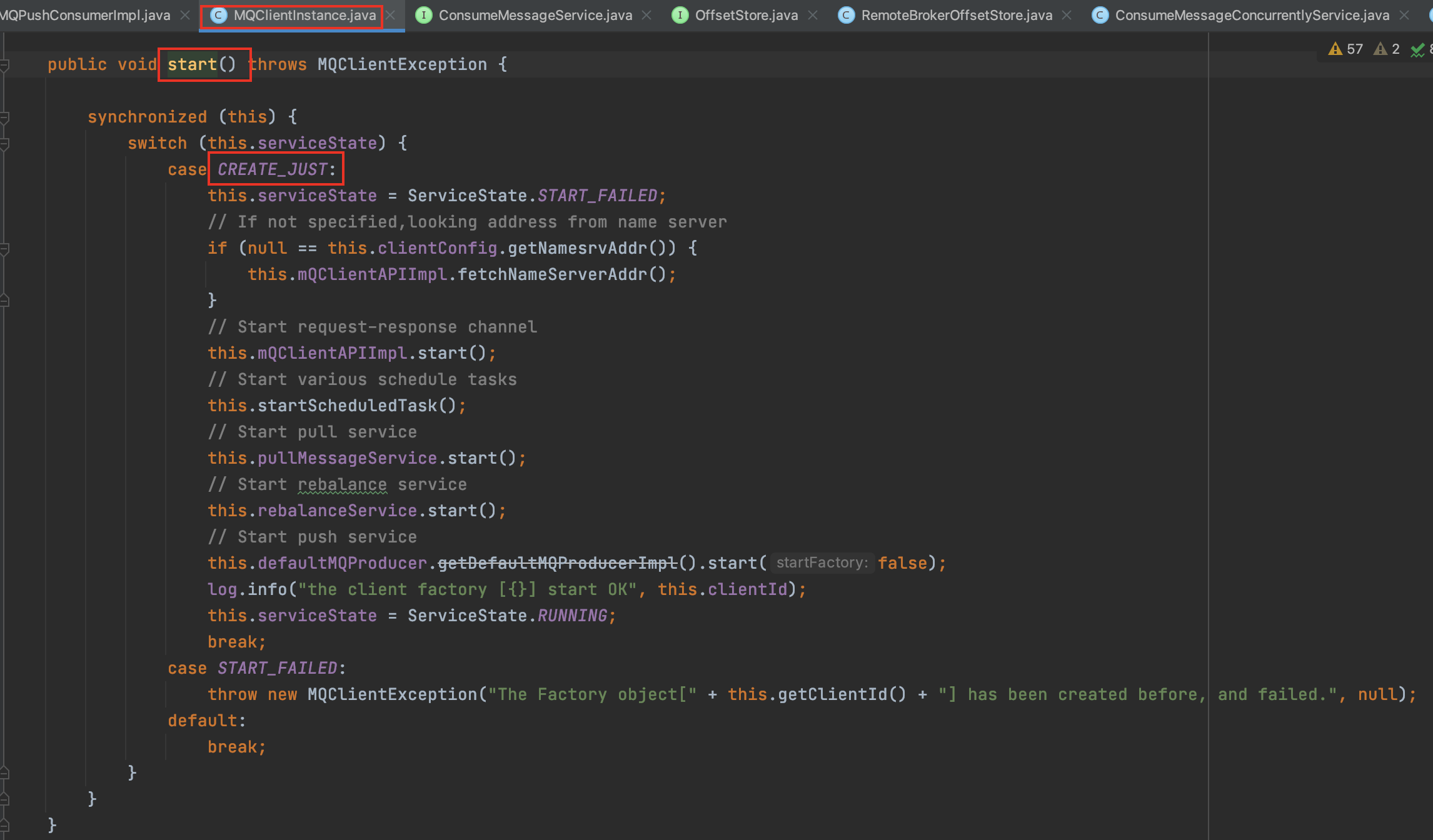
Task: Click "// Start request-response channel" comment
Action: [372, 327]
